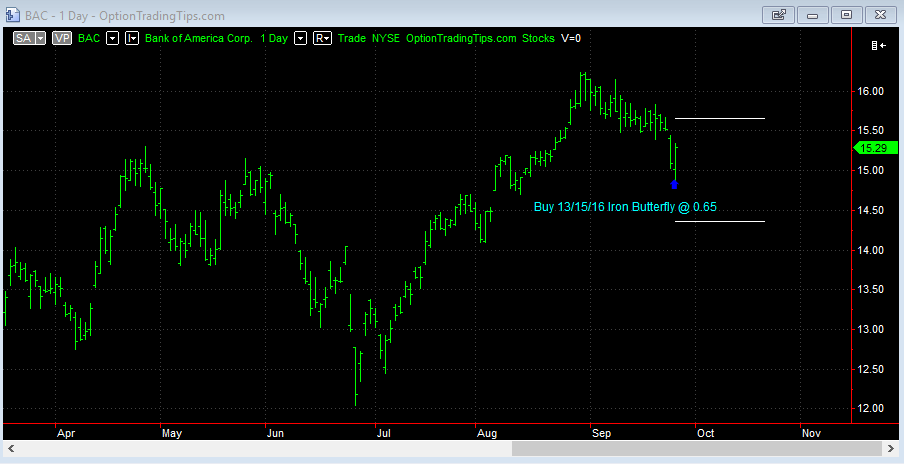Click the 16.00 price axis label
Screen dimensions: 904x464
[870, 91]
